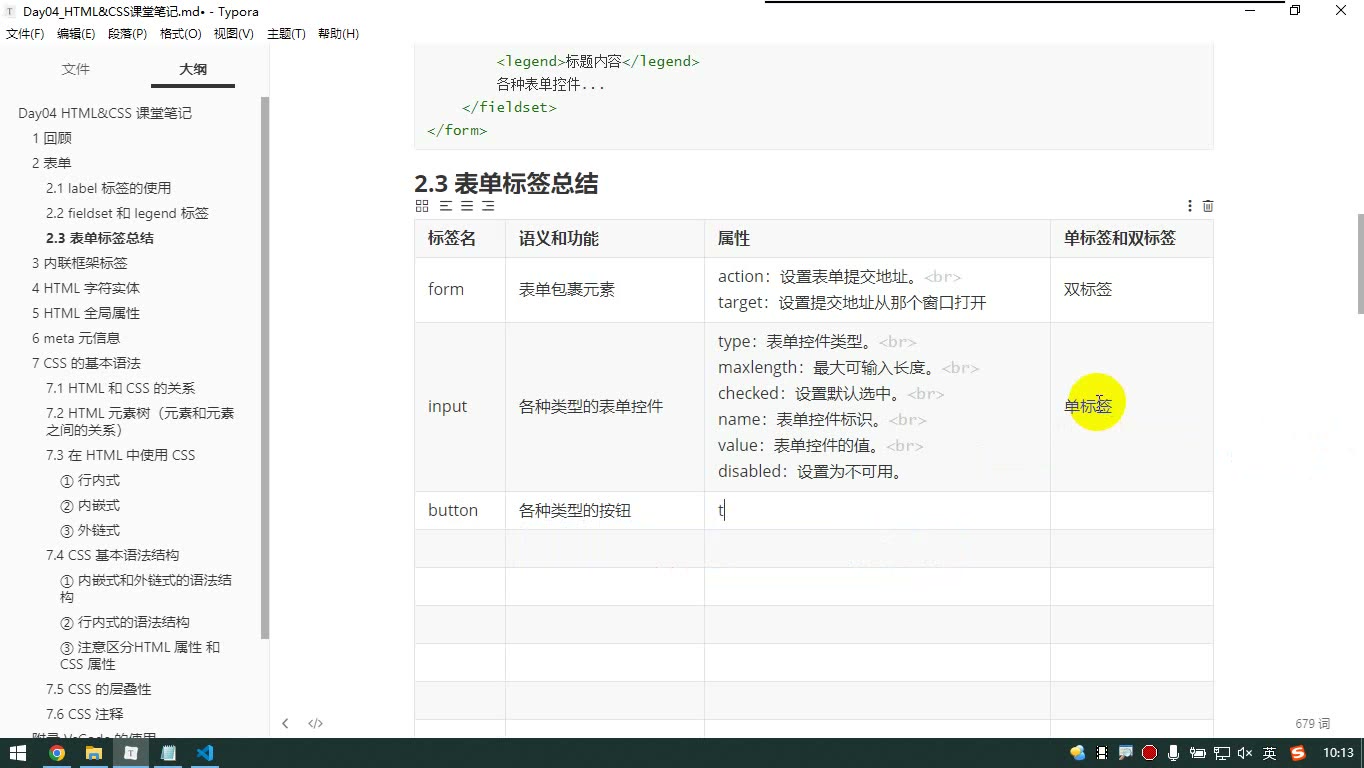Switch to Google Chrome in the taskbar
Viewport: 1364px width, 768px height.
(x=57, y=753)
